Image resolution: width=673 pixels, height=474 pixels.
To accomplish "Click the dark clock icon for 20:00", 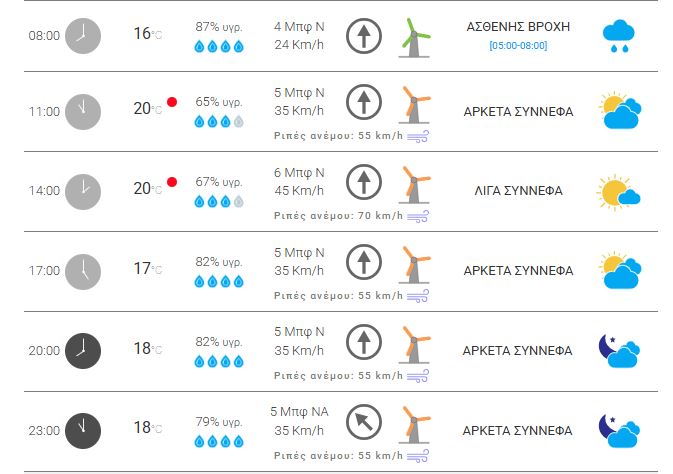I will coord(83,349).
